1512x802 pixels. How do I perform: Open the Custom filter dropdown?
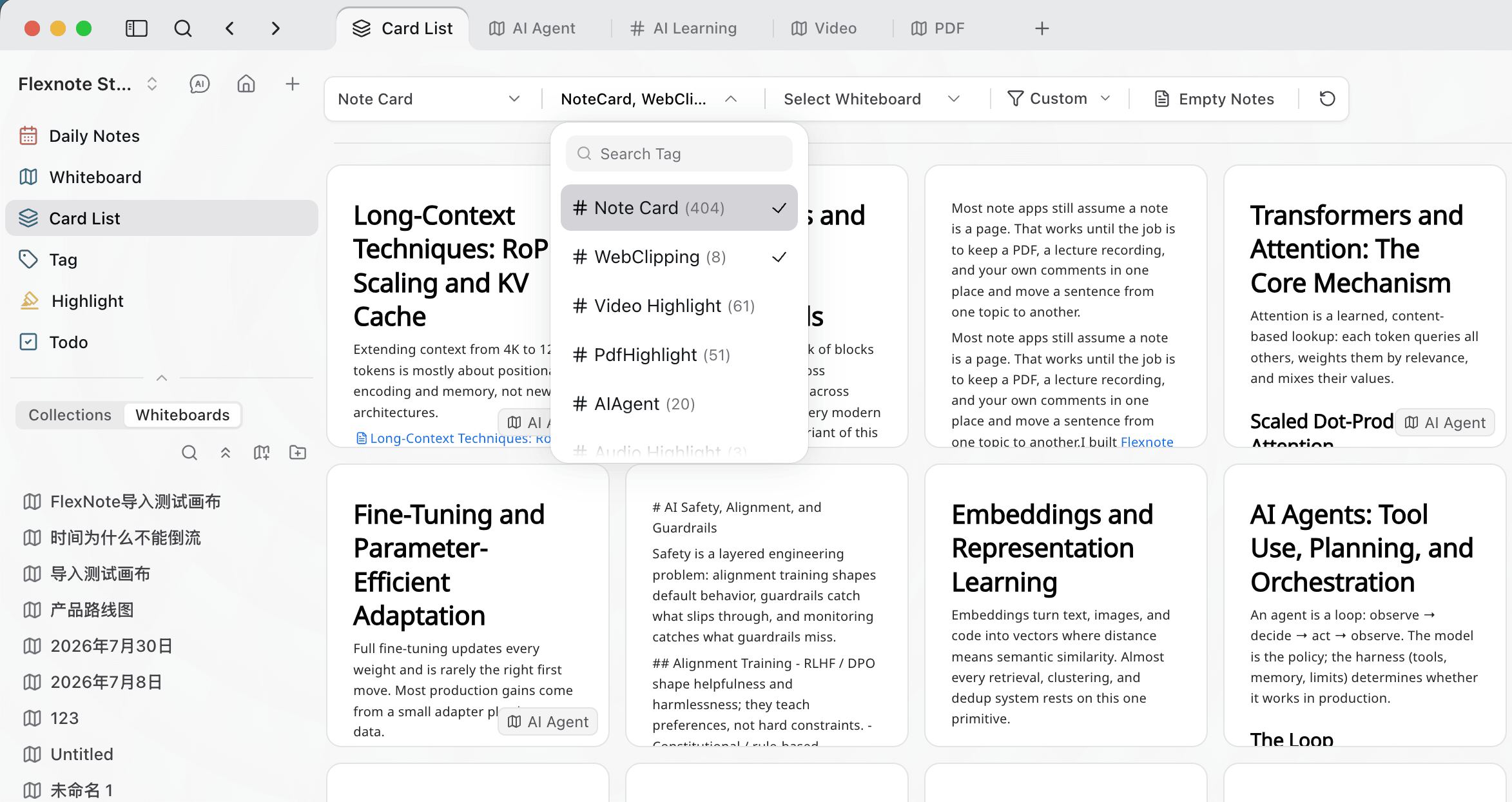(x=1058, y=99)
